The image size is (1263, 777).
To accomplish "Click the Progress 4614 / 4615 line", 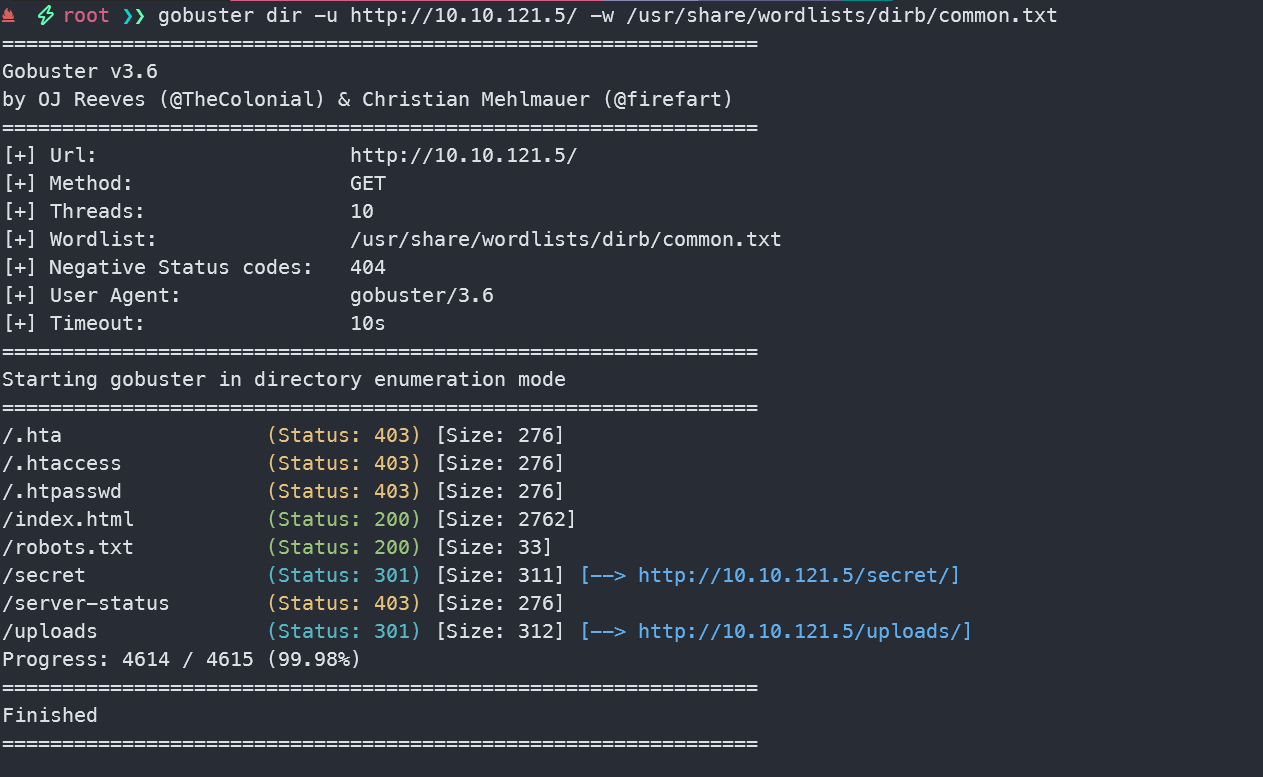I will coord(181,659).
